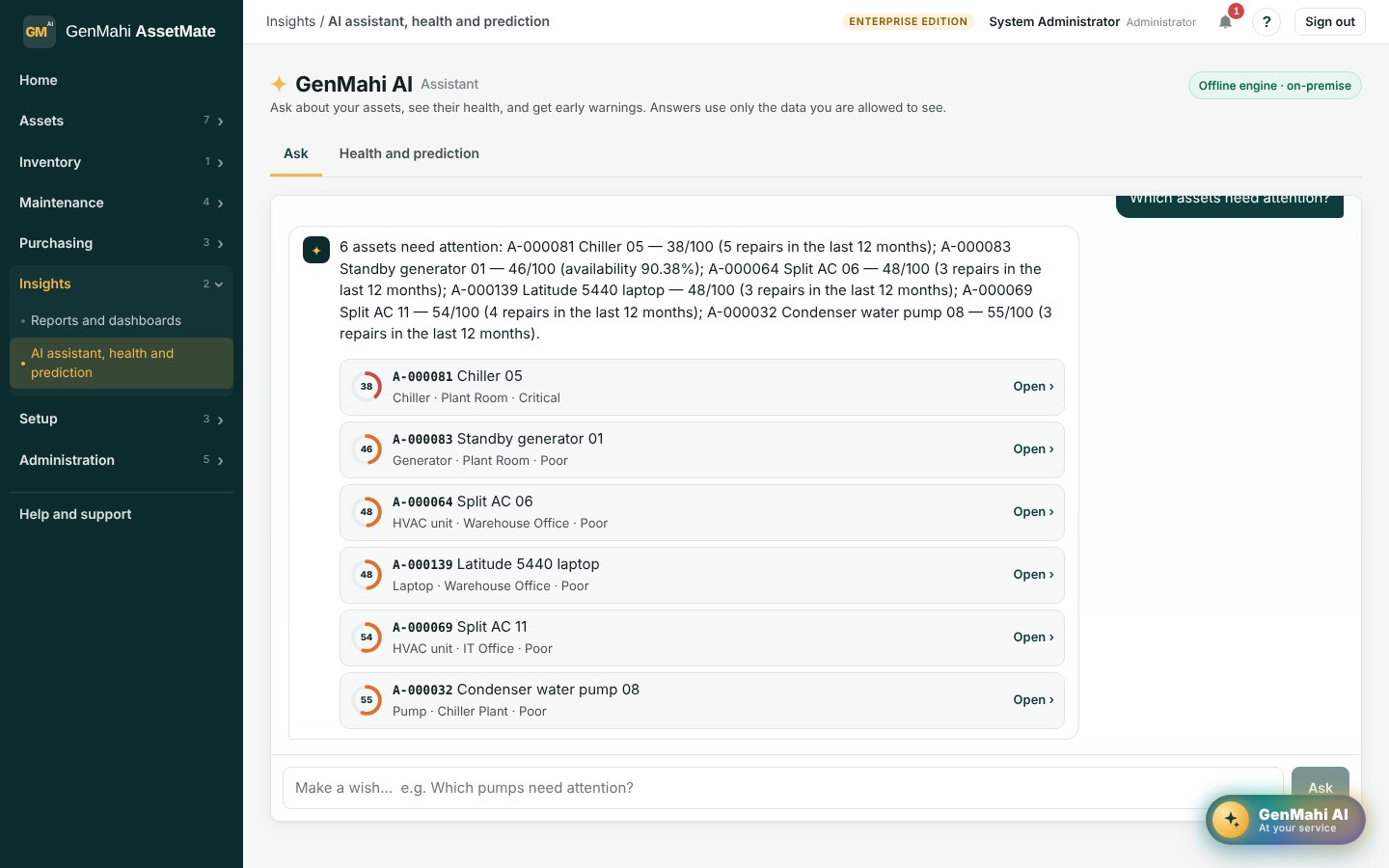Viewport: 1389px width, 868px height.
Task: Switch to Health and prediction tab
Action: [x=409, y=153]
